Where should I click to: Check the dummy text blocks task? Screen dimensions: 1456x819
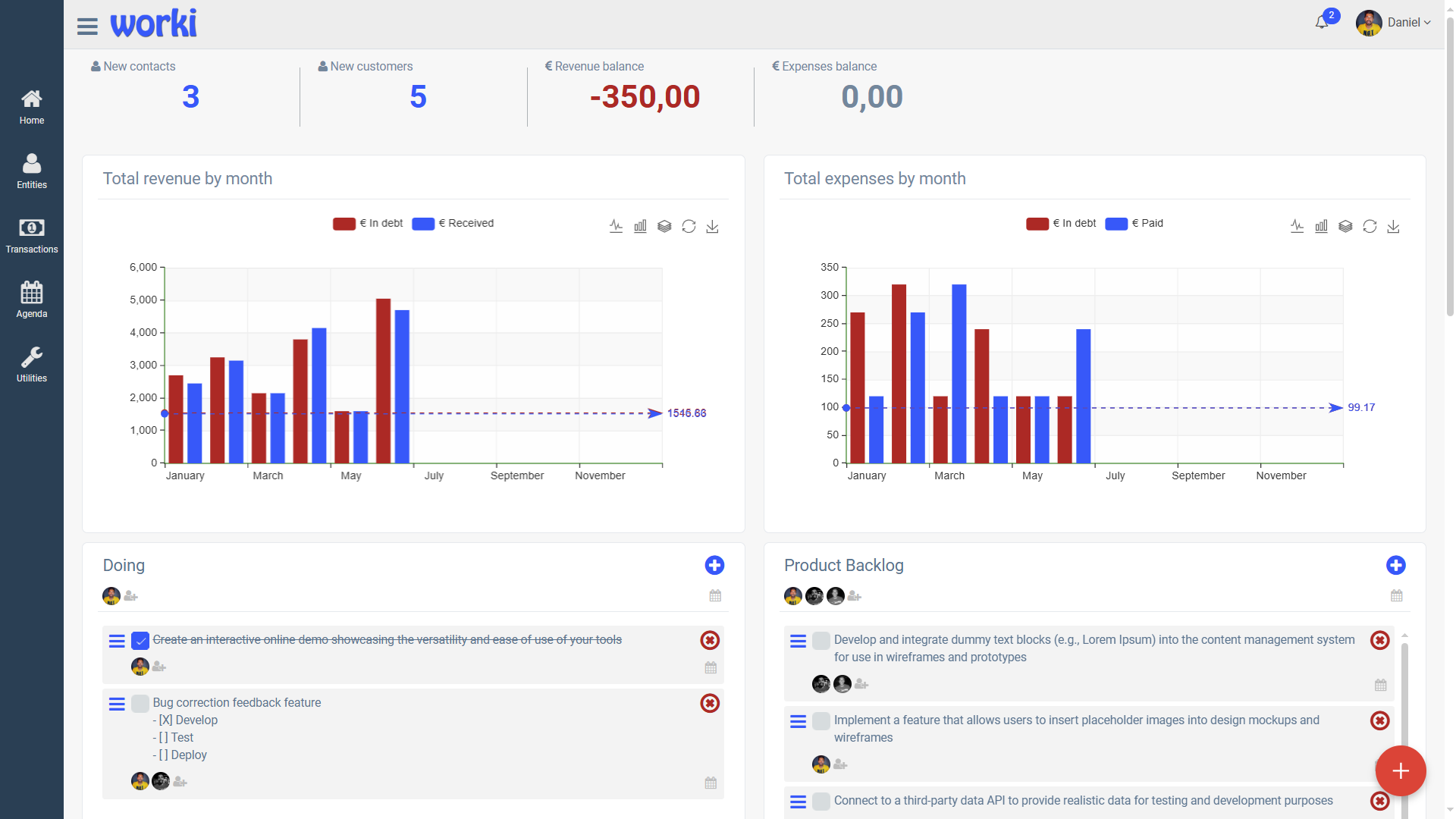click(x=821, y=641)
